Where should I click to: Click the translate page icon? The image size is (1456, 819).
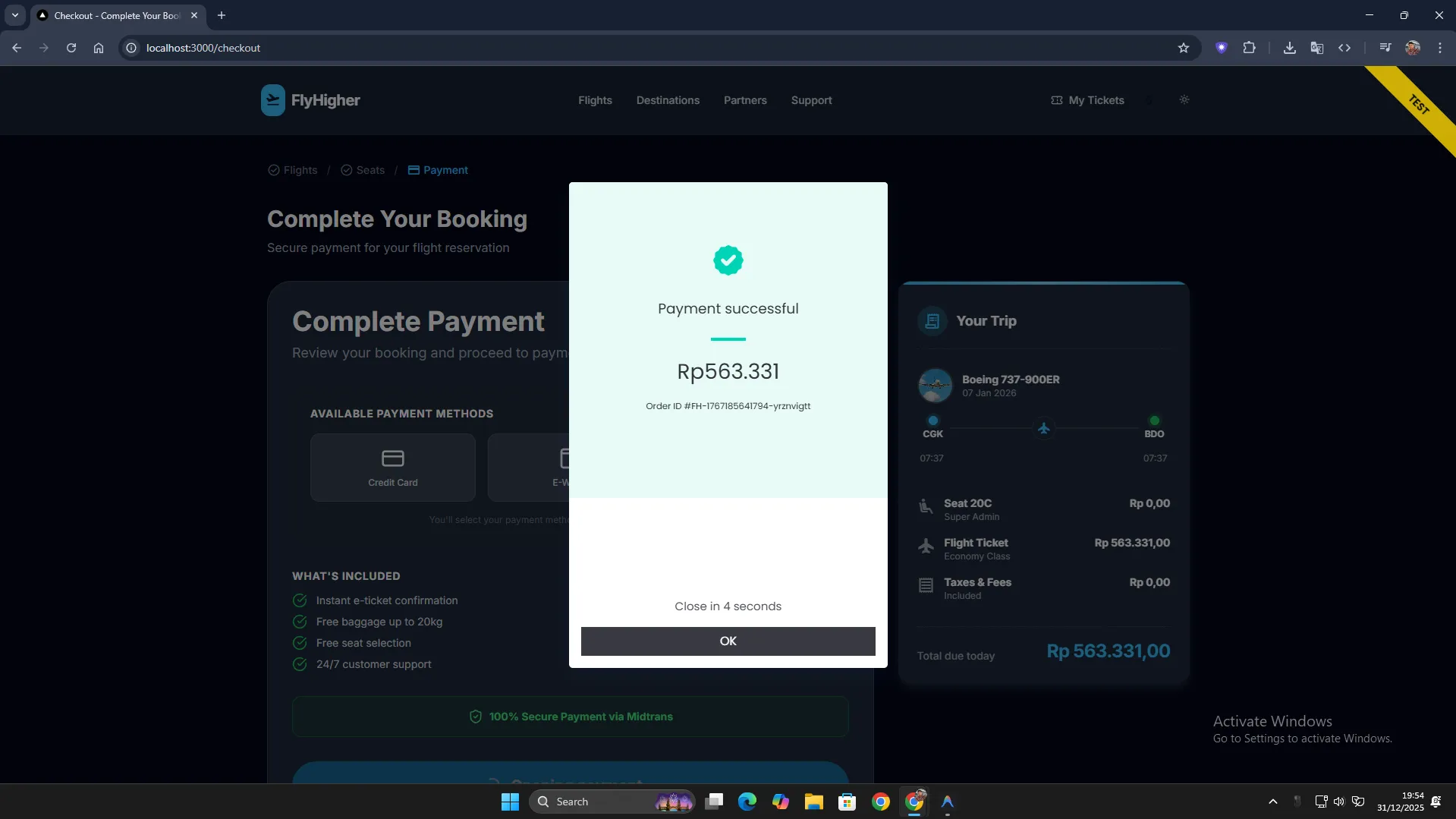[x=1316, y=48]
